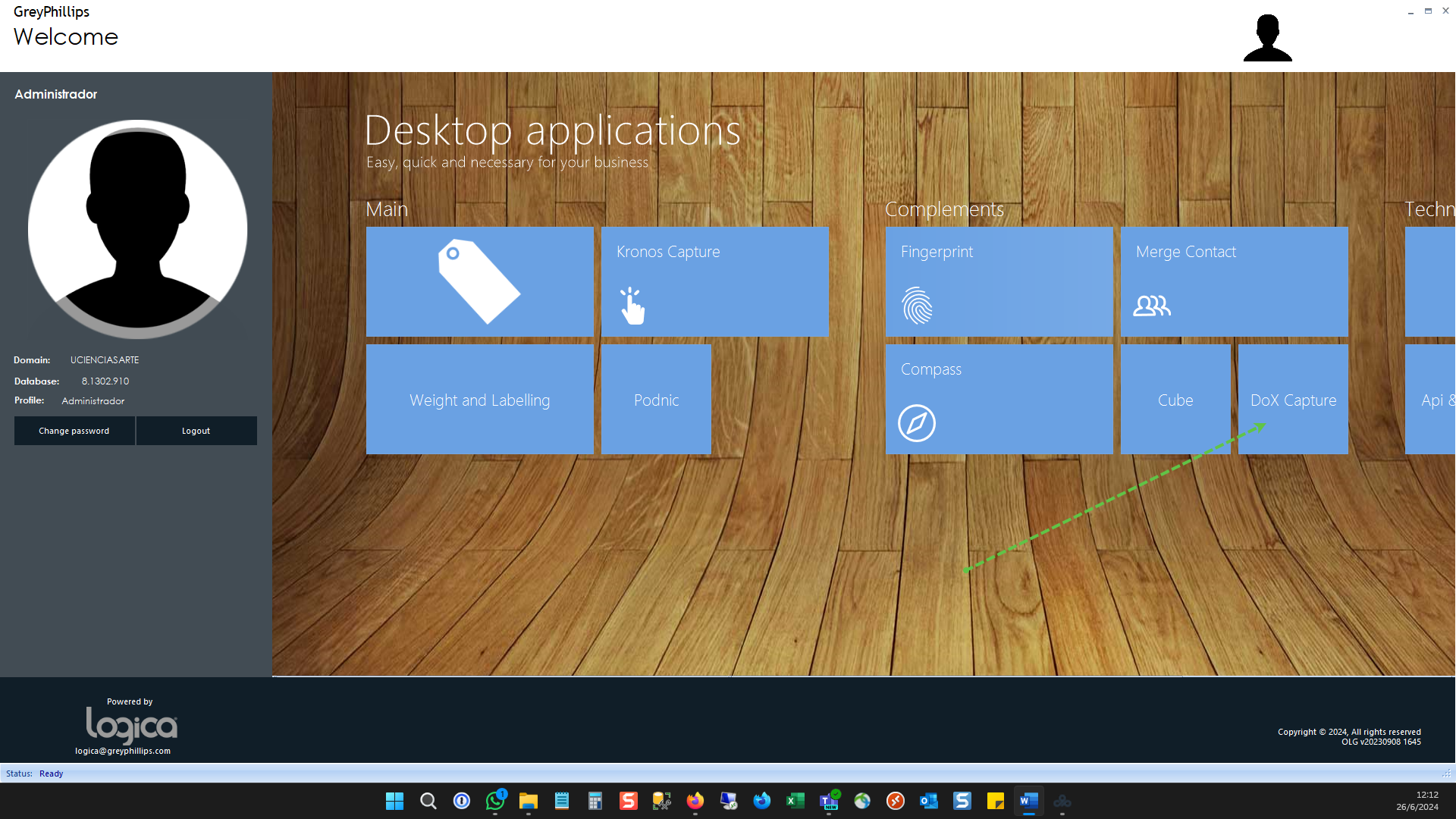
Task: Launch the Merge Contact tile
Action: (1234, 281)
